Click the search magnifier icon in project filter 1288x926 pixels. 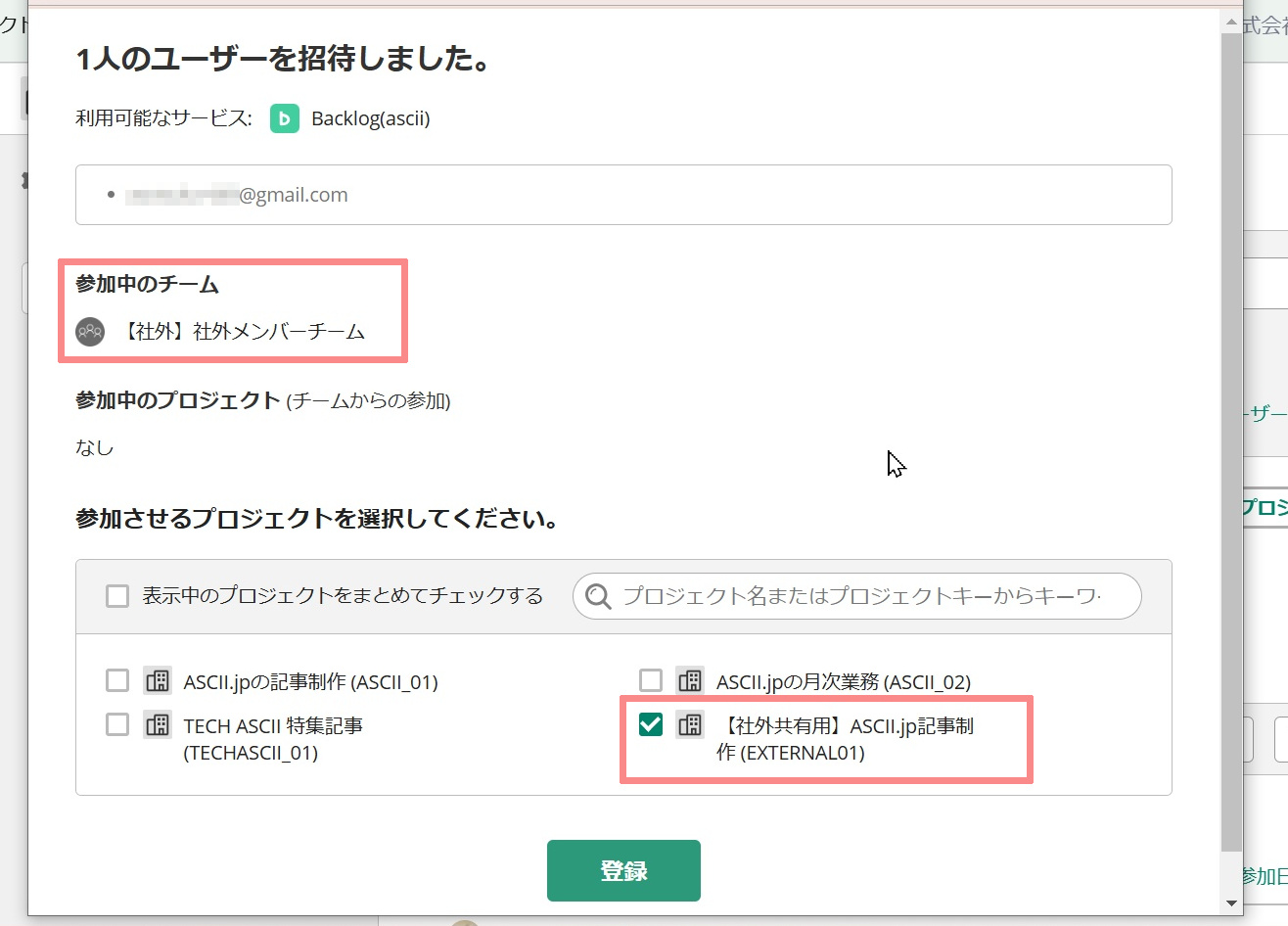point(598,596)
